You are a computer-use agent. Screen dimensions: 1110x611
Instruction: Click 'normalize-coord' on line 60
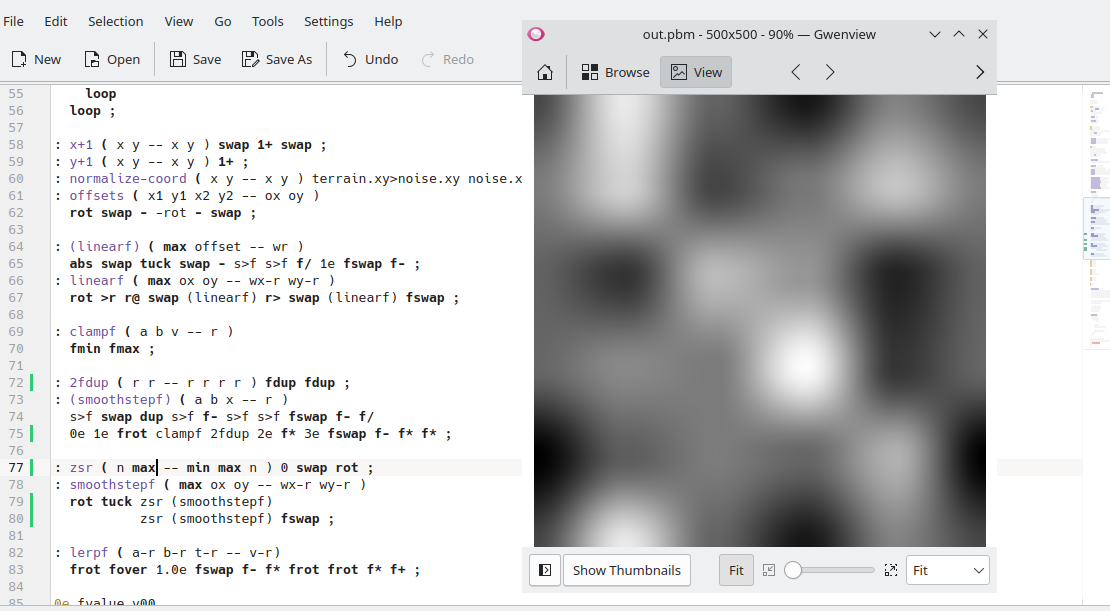coord(128,178)
